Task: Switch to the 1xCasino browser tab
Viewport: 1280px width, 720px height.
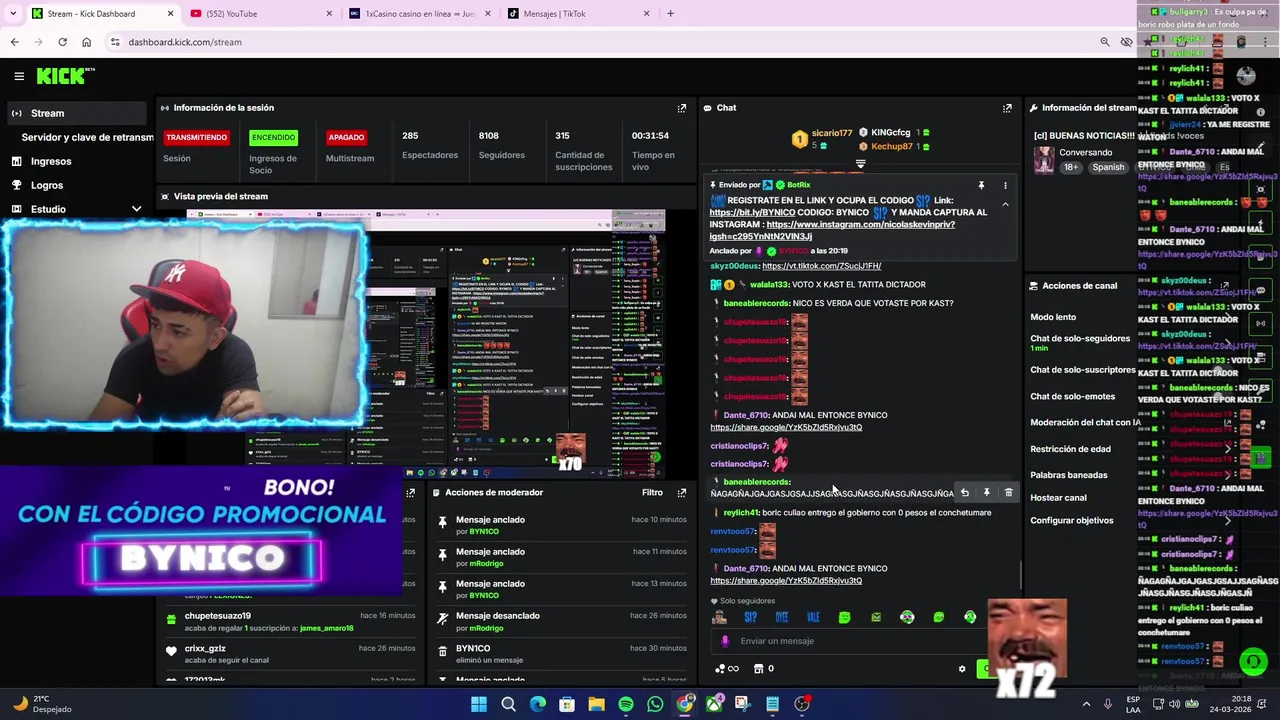Action: click(x=418, y=14)
